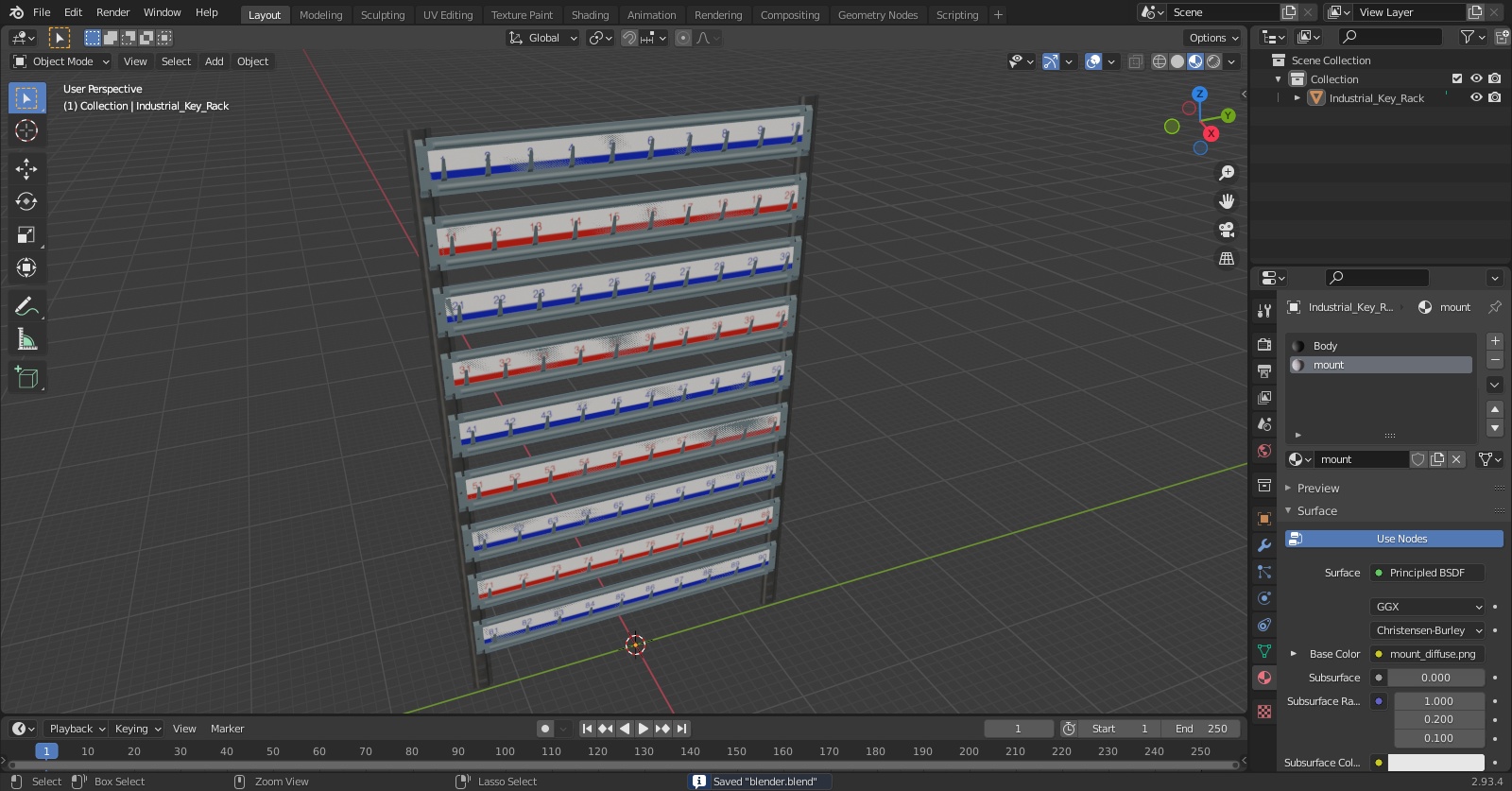The height and width of the screenshot is (791, 1512).
Task: Play the animation forward
Action: [644, 729]
